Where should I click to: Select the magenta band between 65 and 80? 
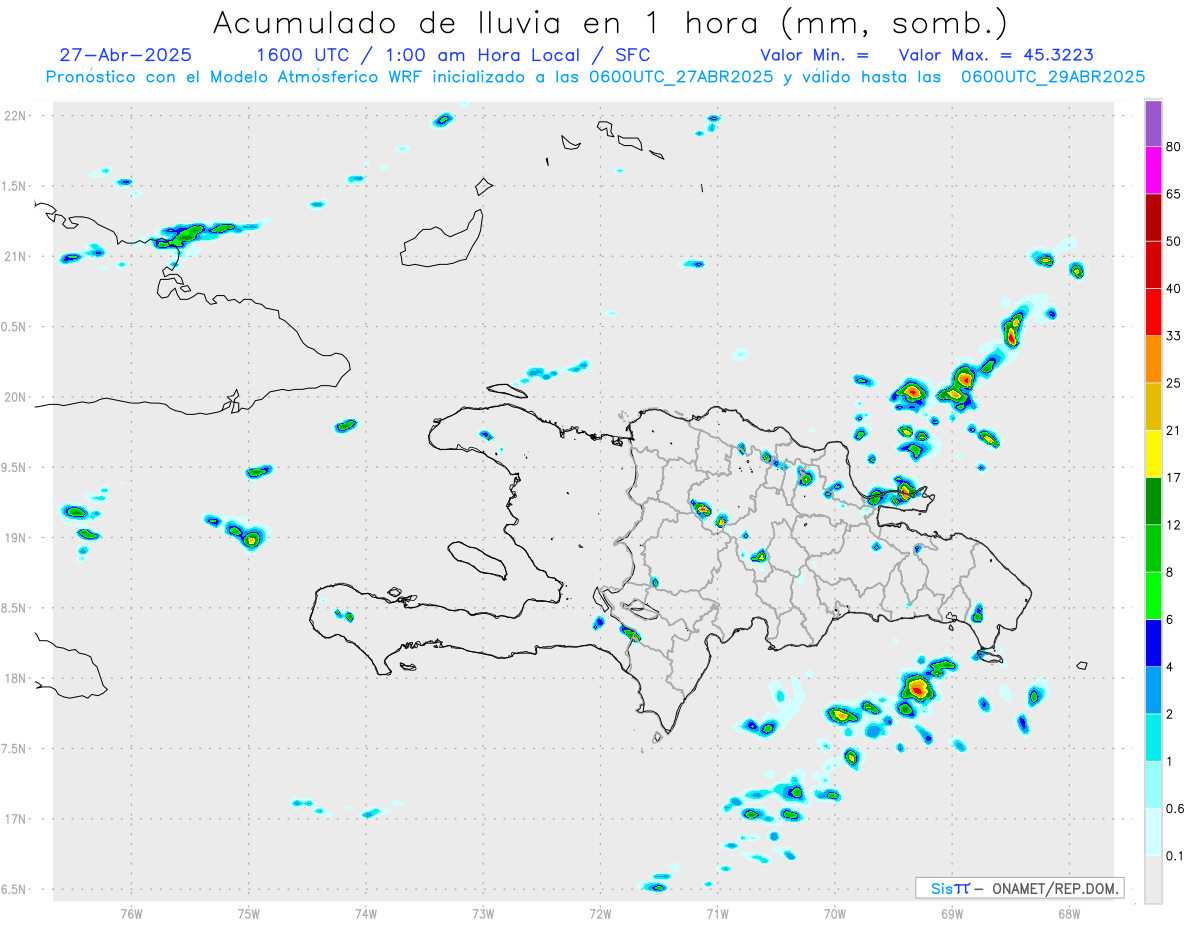click(1153, 170)
